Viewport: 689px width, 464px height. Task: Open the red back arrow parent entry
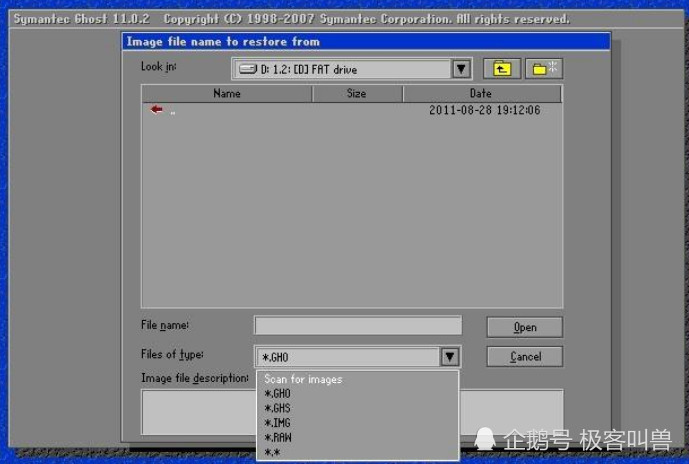156,109
